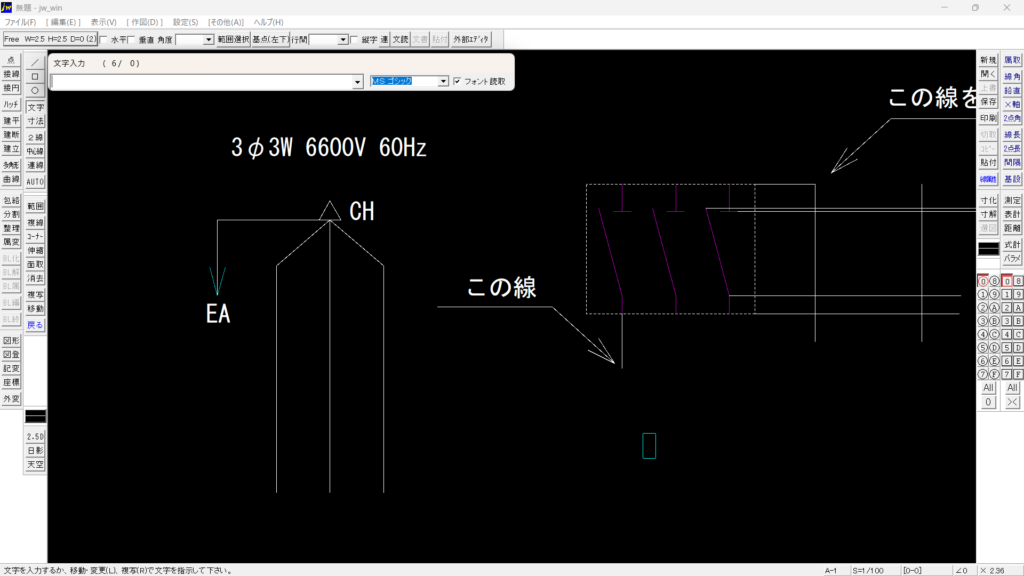Click the 測定 measure tool

1012,200
